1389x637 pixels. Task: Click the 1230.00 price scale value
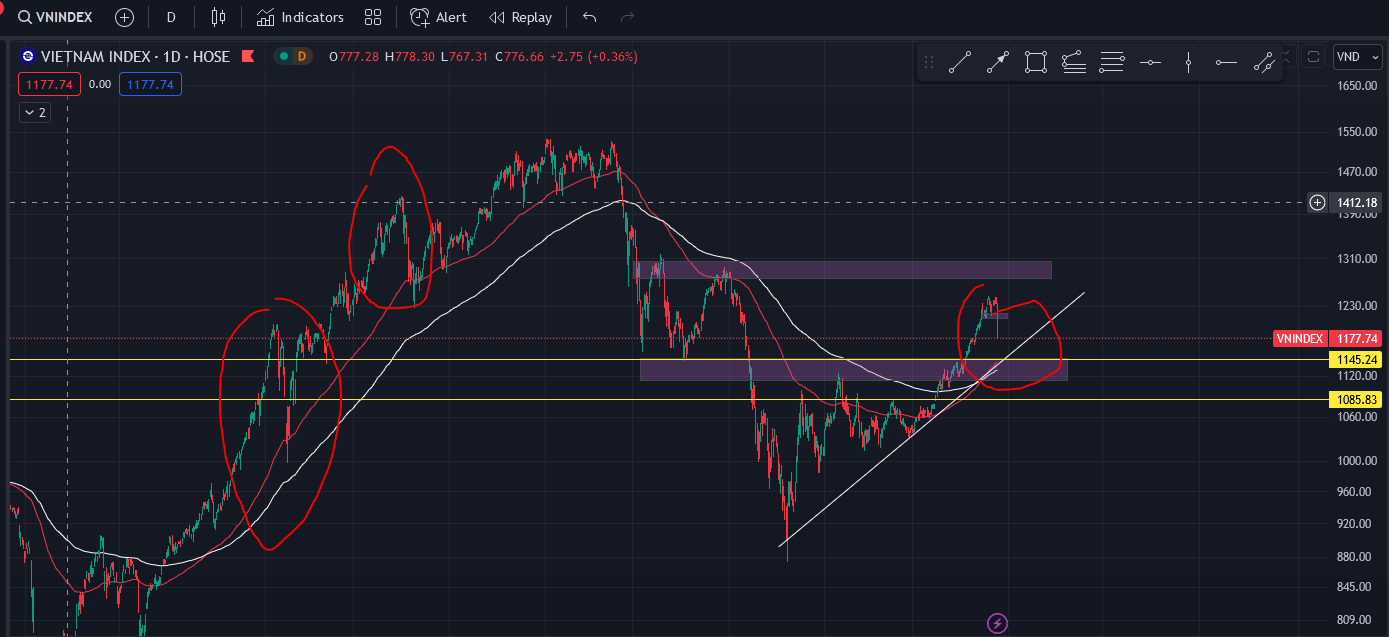(1357, 306)
